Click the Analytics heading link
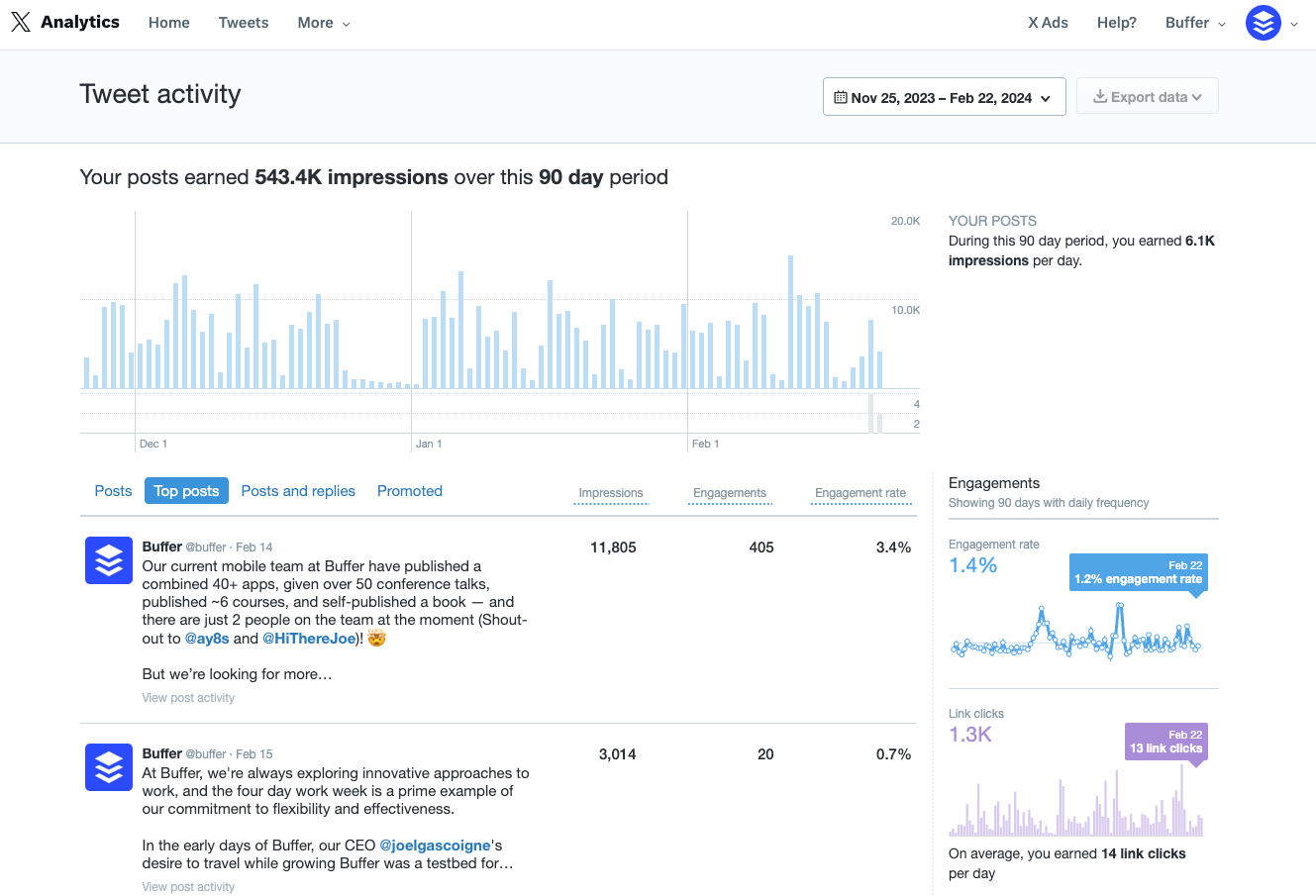This screenshot has width=1316, height=896. point(80,22)
